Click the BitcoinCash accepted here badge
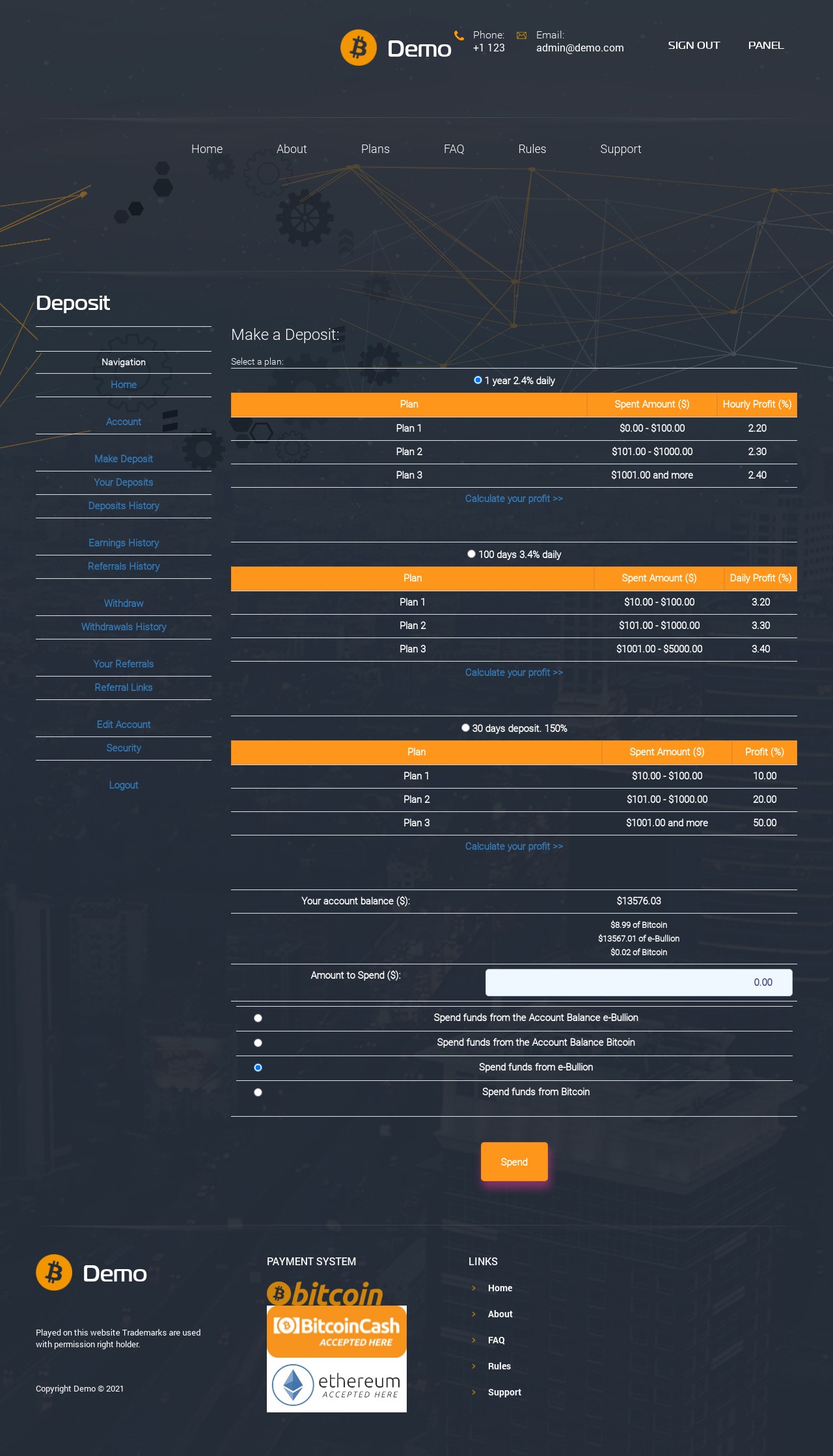 click(x=336, y=1332)
